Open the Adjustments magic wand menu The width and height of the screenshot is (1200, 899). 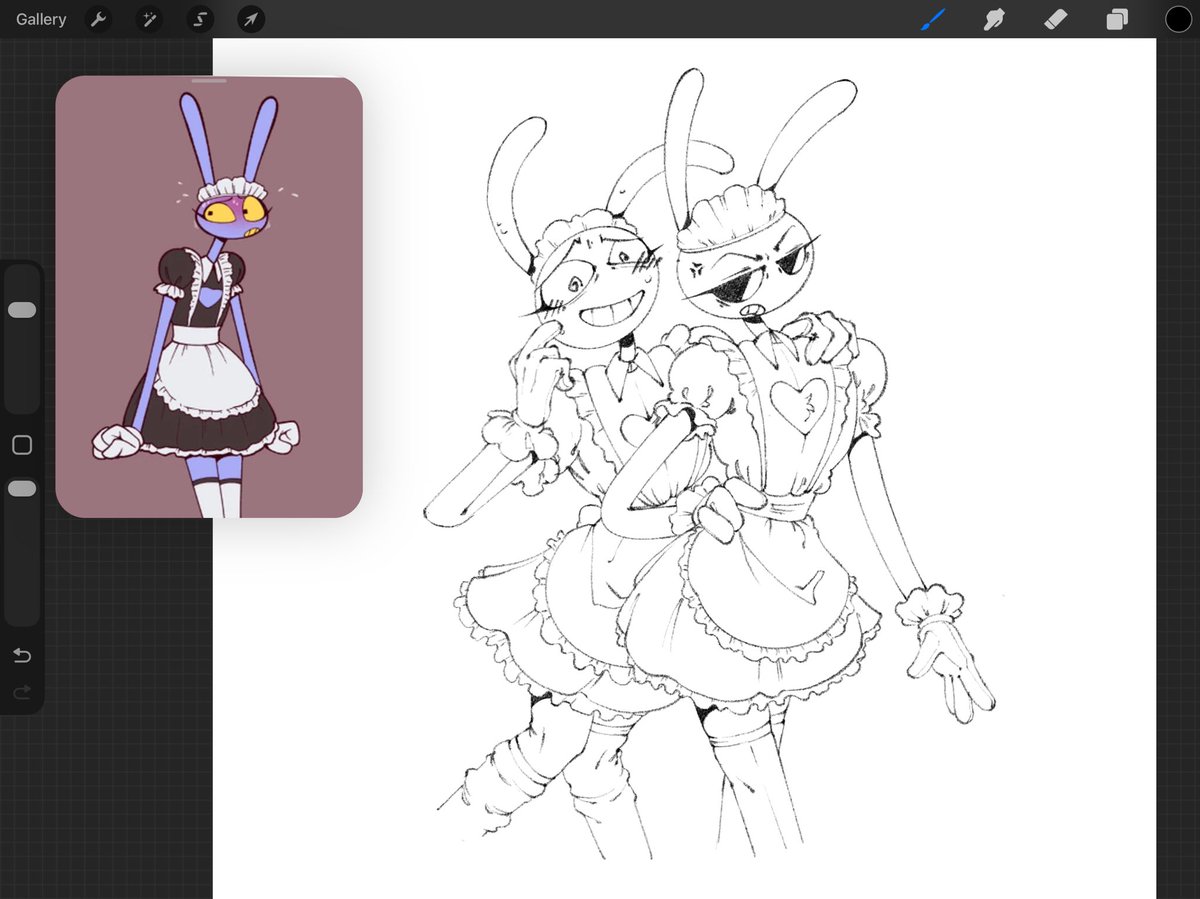[x=148, y=19]
